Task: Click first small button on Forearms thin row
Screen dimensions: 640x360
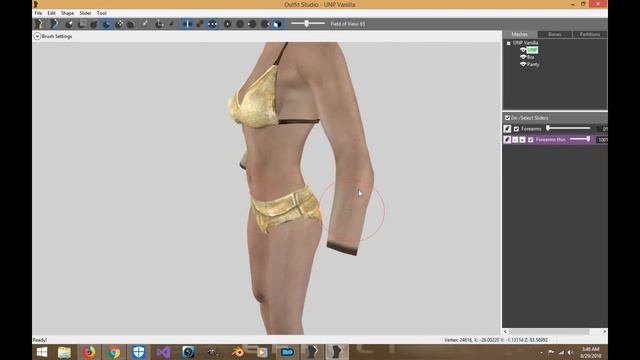Action: point(515,140)
